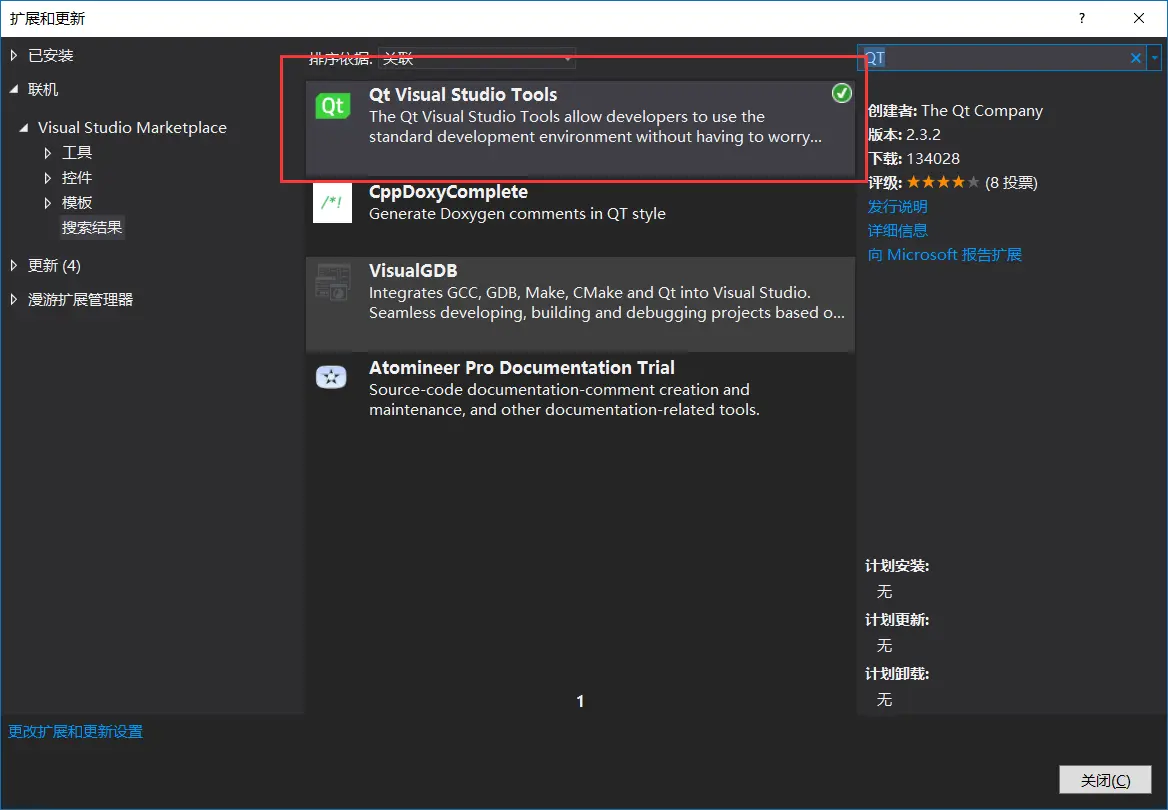
Task: Click the creator The Qt Company text
Action: pyautogui.click(x=982, y=111)
